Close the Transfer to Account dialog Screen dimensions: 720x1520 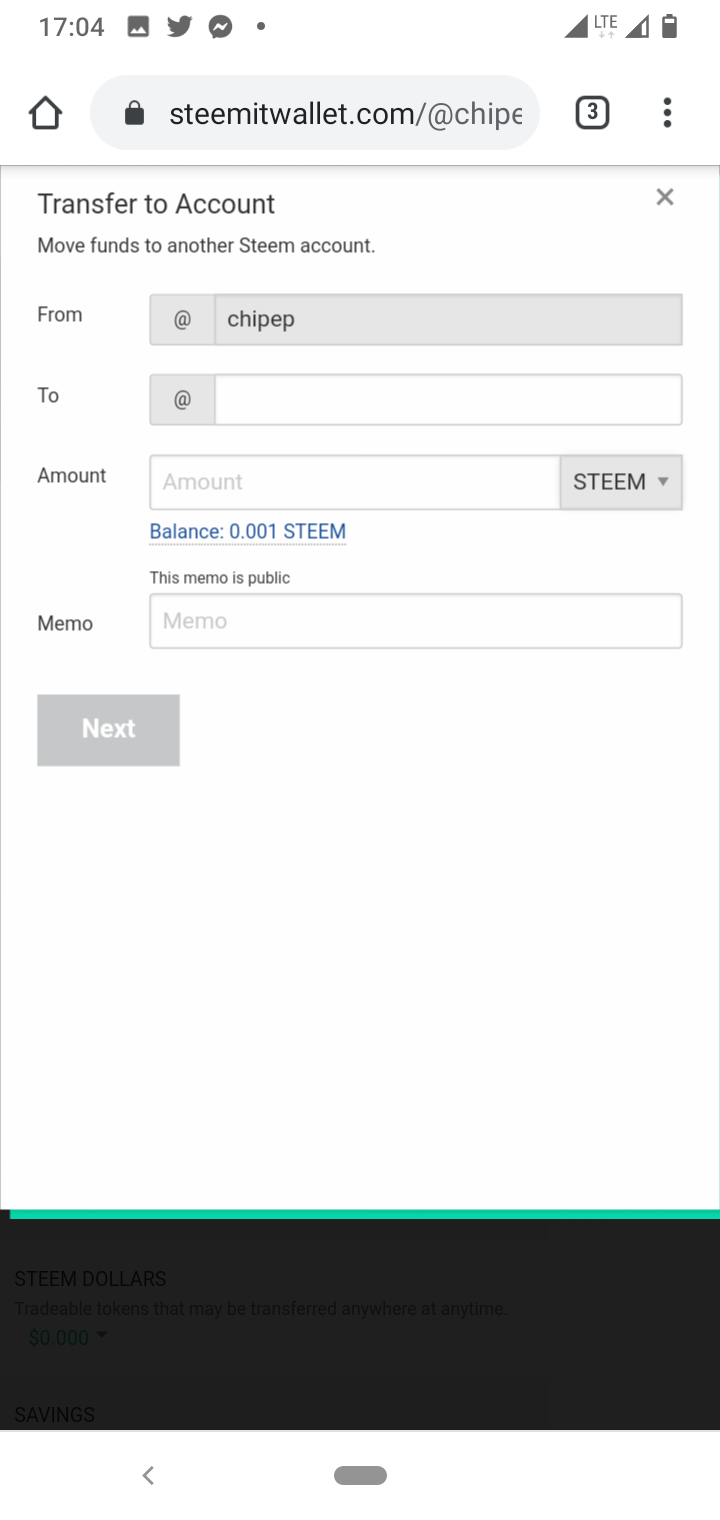(x=665, y=197)
